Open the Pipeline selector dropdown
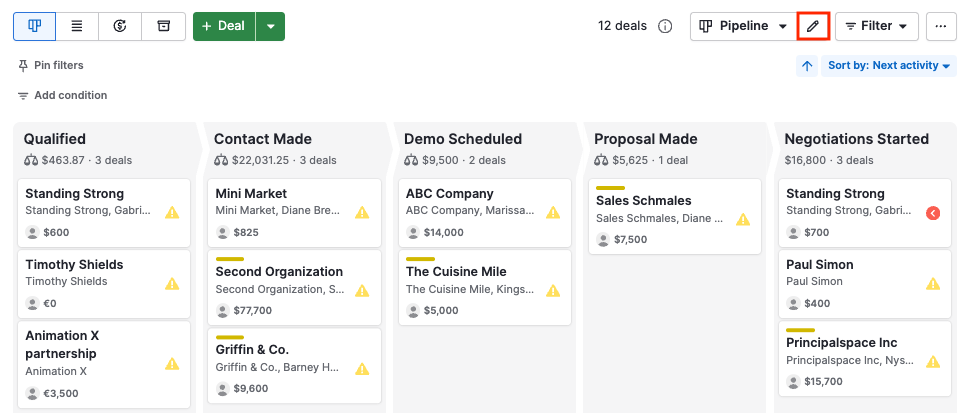 point(742,26)
